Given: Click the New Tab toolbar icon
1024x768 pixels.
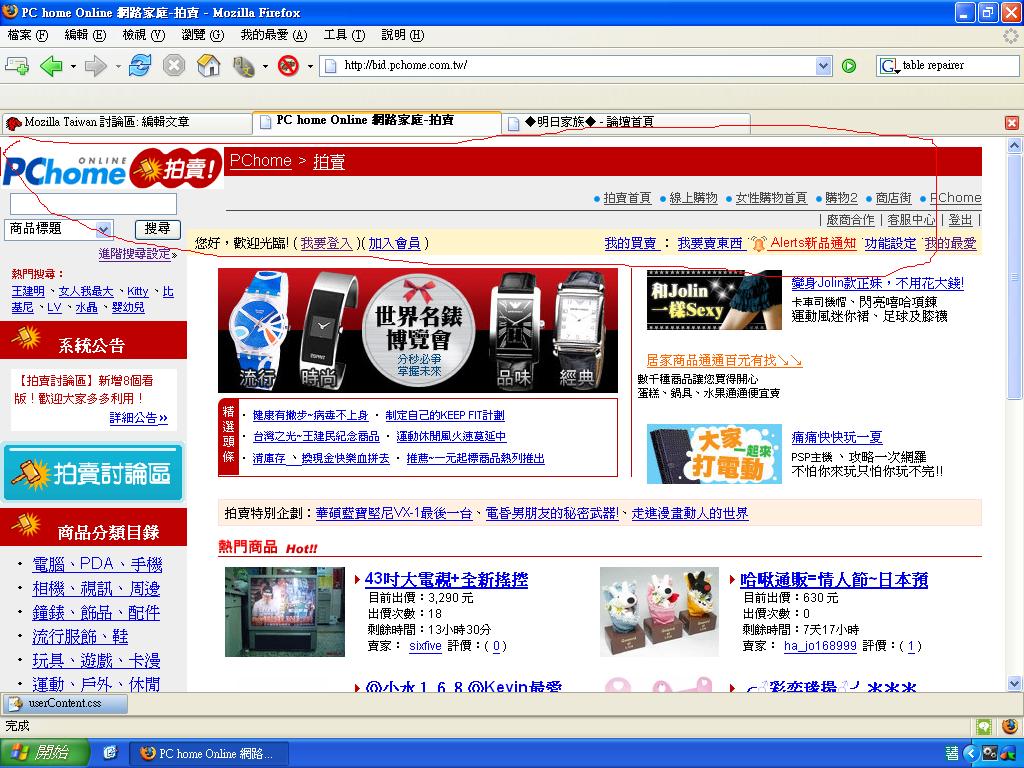Looking at the screenshot, I should pos(17,66).
